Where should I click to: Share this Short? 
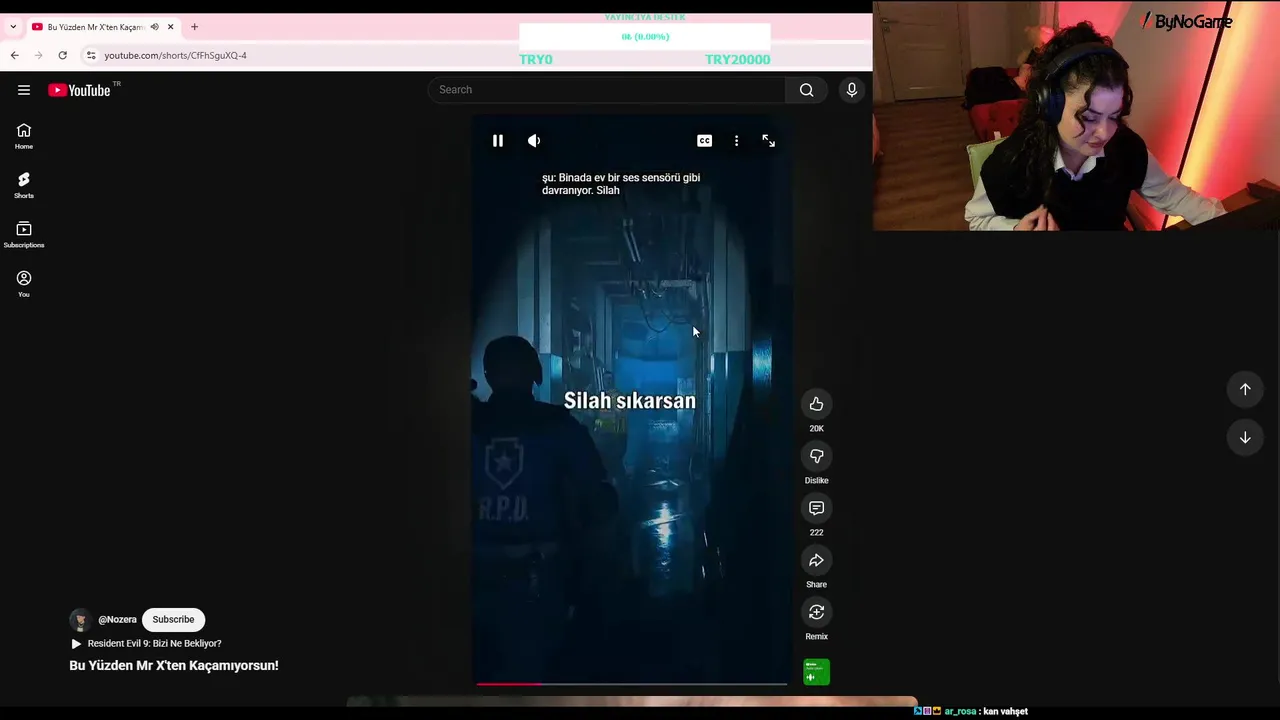click(x=817, y=560)
